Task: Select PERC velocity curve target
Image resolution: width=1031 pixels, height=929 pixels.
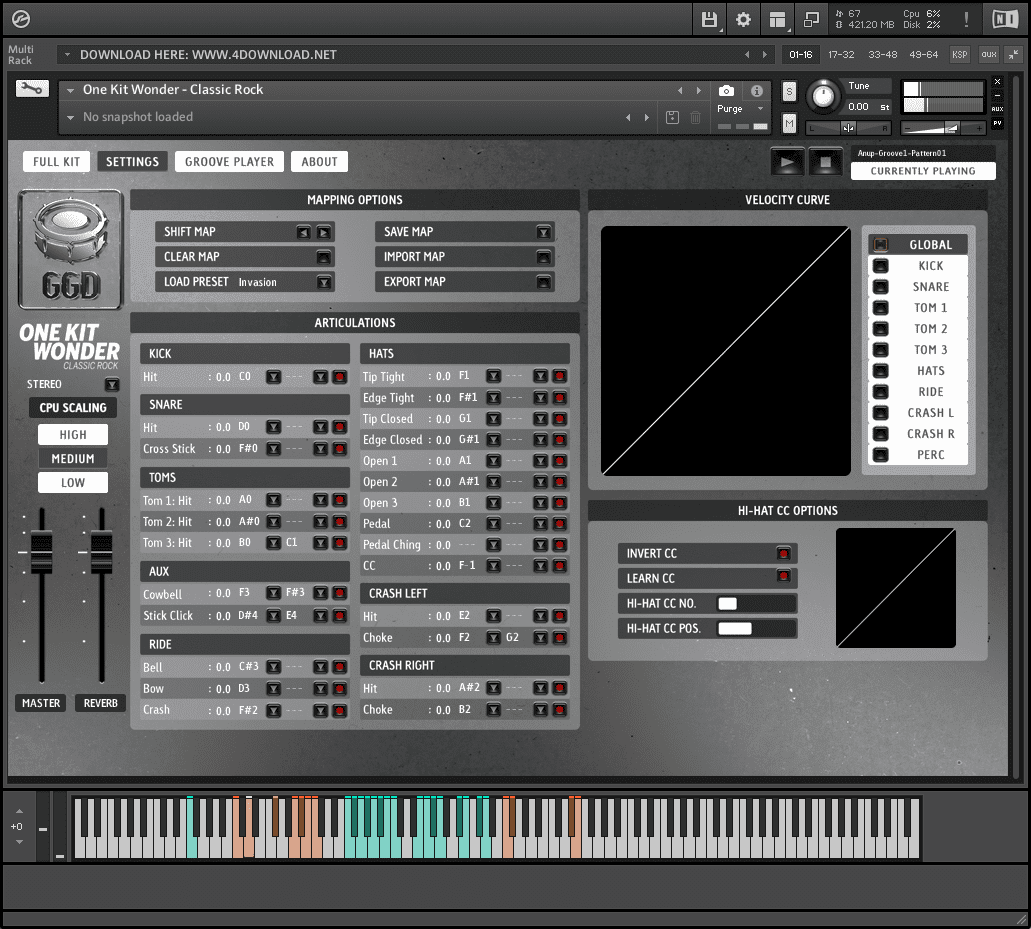Action: point(918,455)
